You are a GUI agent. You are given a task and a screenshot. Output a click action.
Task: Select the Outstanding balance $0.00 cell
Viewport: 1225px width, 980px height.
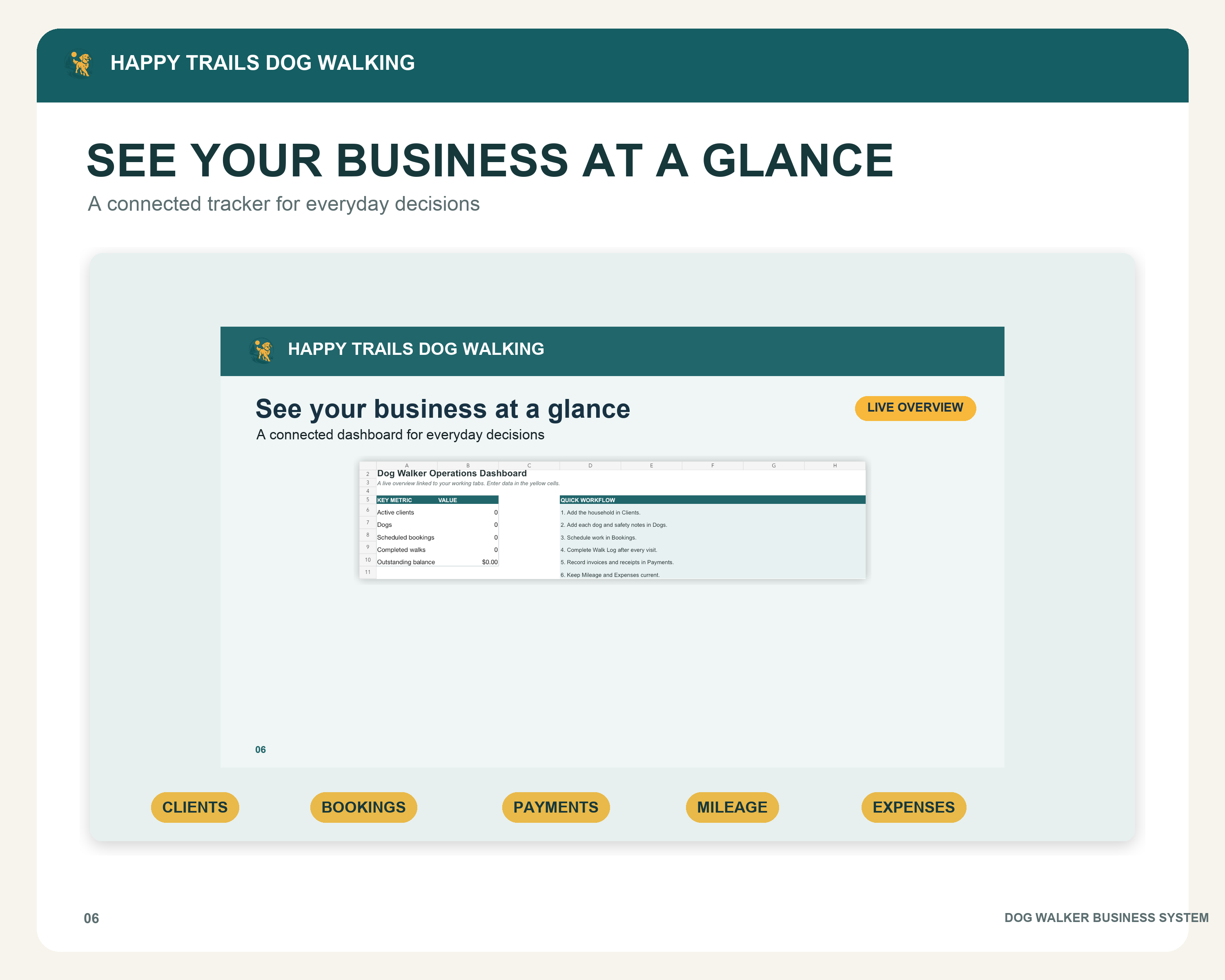(468, 562)
